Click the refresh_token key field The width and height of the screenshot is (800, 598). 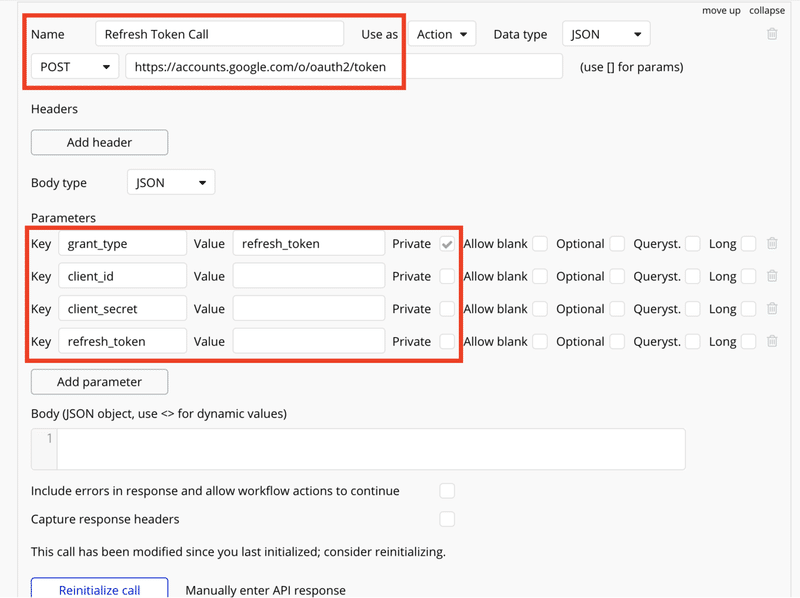pos(122,342)
